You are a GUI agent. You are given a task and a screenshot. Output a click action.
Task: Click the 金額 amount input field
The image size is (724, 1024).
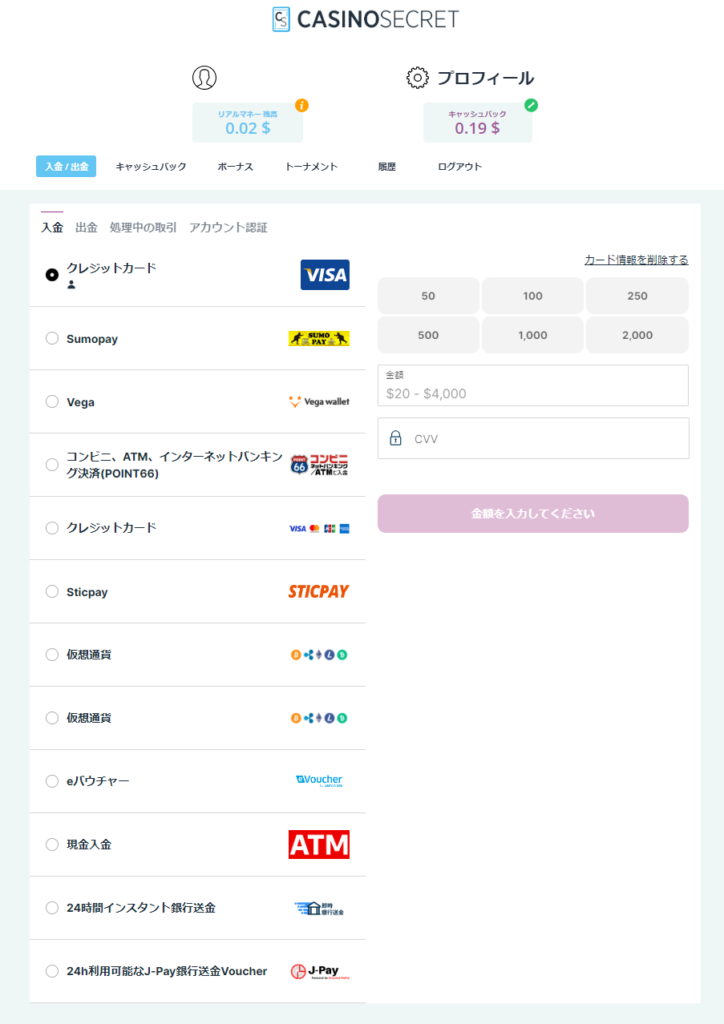tap(533, 385)
